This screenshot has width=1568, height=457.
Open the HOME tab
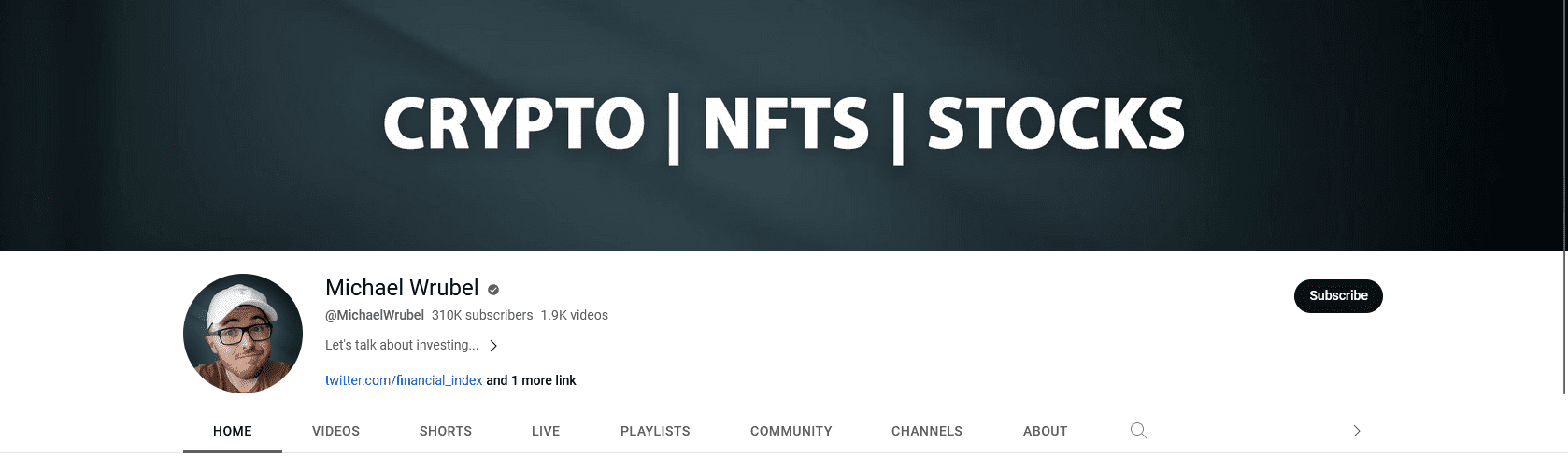coord(233,431)
